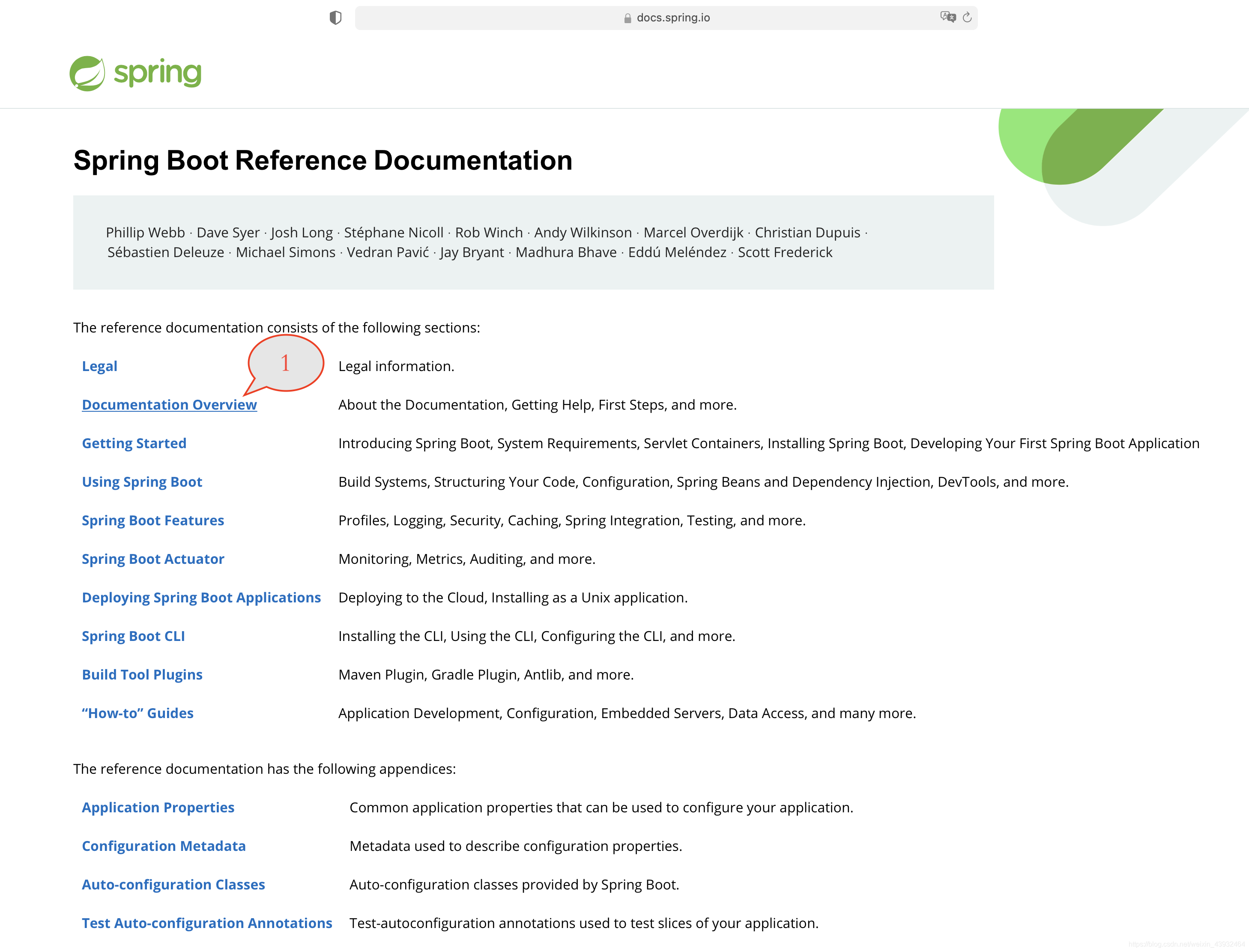Image resolution: width=1249 pixels, height=952 pixels.
Task: Click the text "Legal information."
Action: (397, 366)
